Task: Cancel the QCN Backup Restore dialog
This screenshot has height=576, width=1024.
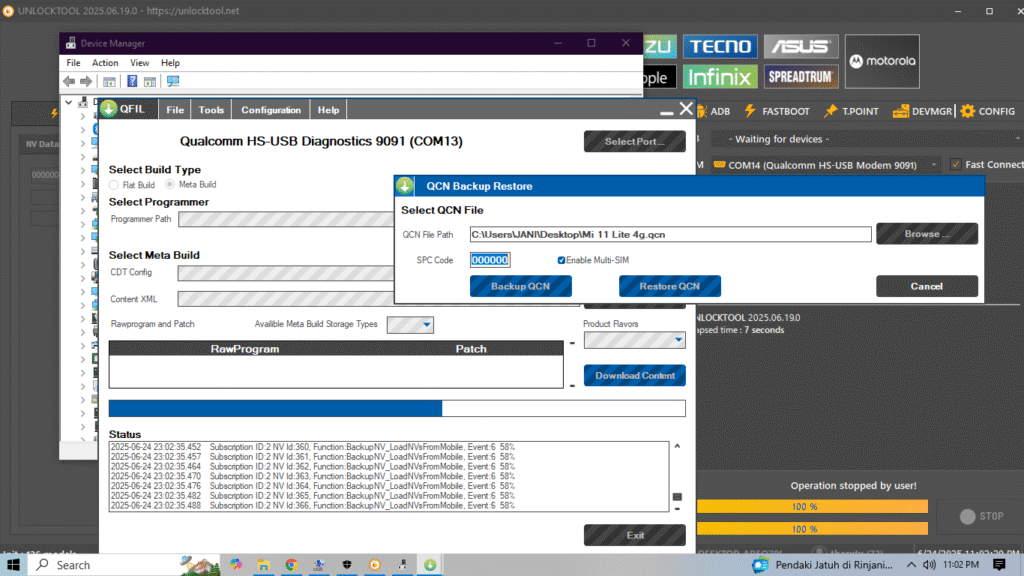Action: pos(927,286)
